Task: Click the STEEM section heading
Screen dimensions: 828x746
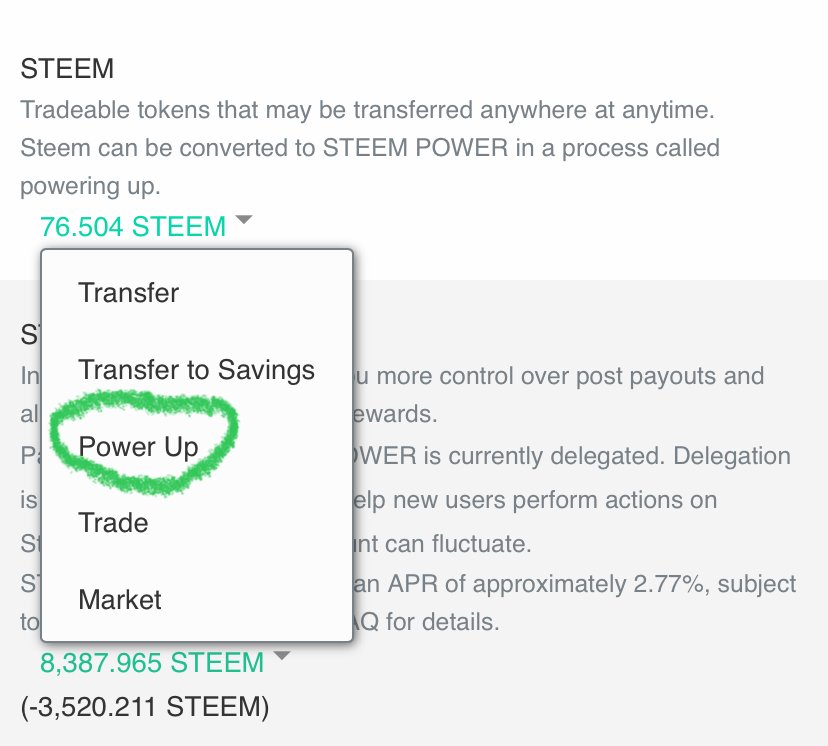Action: (67, 69)
